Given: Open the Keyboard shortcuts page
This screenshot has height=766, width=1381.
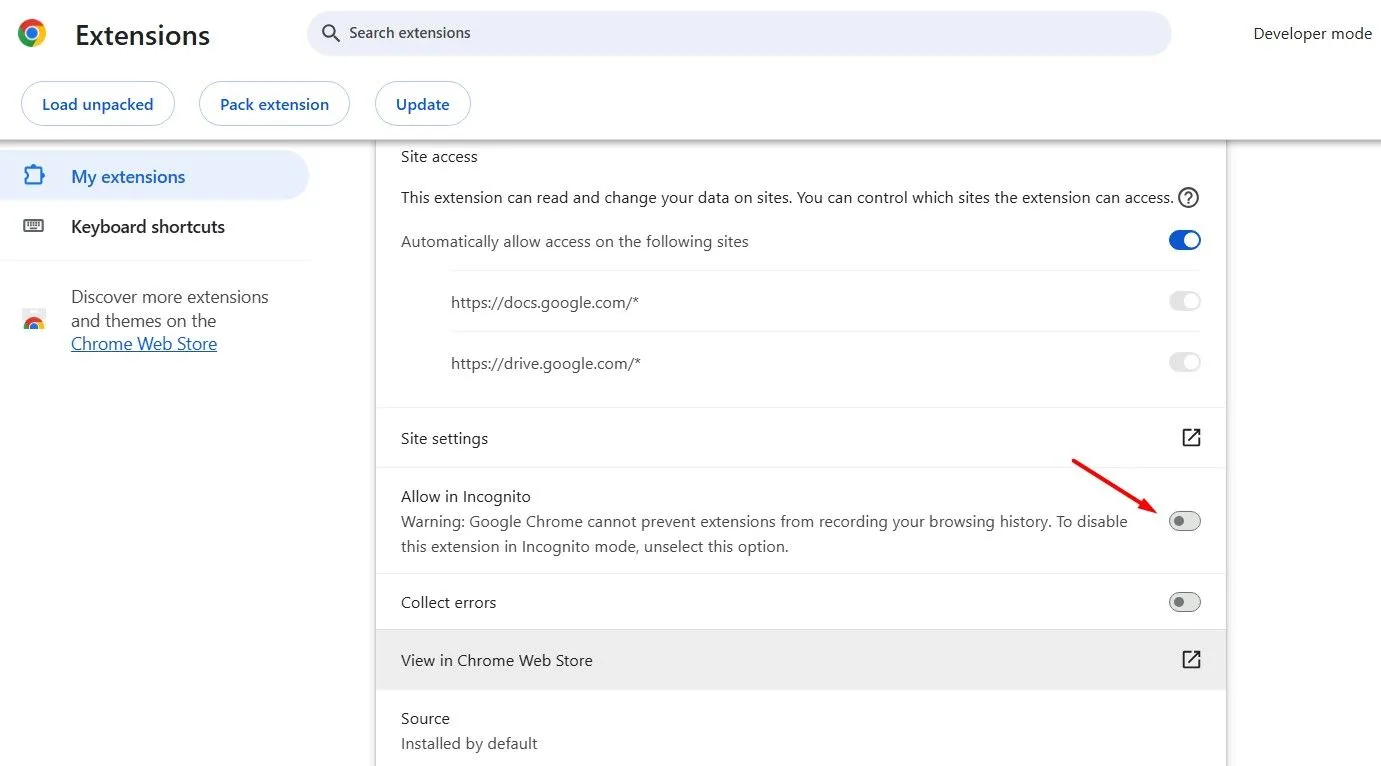Looking at the screenshot, I should point(147,226).
